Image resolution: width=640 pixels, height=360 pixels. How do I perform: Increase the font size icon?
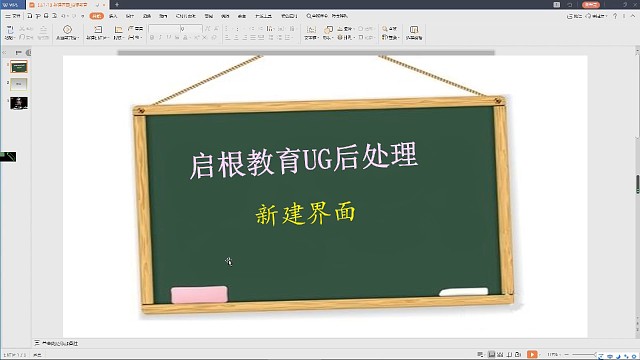pos(207,29)
